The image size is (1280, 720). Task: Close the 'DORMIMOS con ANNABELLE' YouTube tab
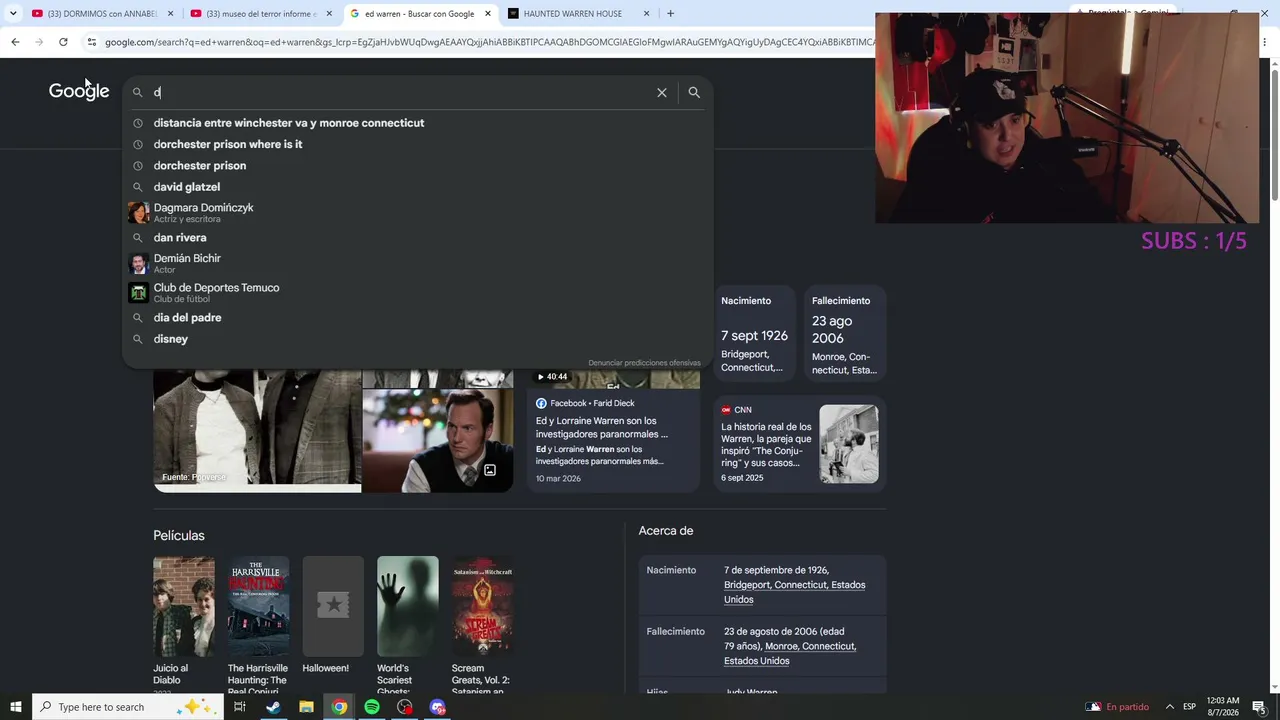(x=171, y=14)
